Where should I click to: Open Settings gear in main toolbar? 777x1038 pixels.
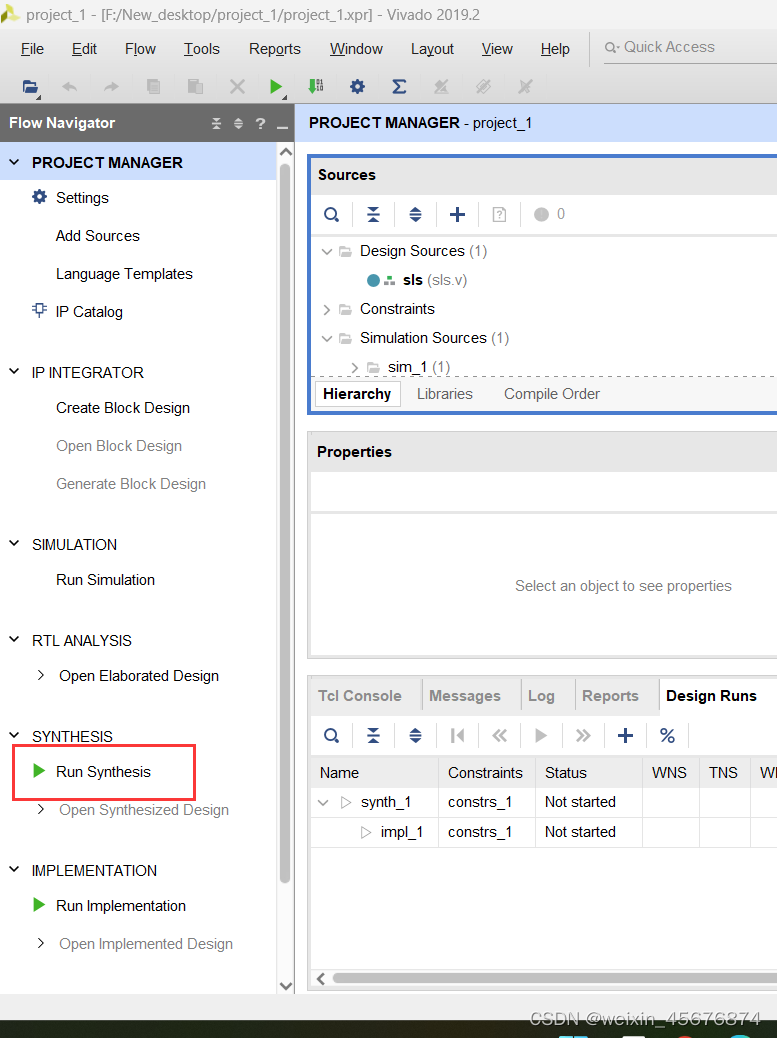pos(357,86)
